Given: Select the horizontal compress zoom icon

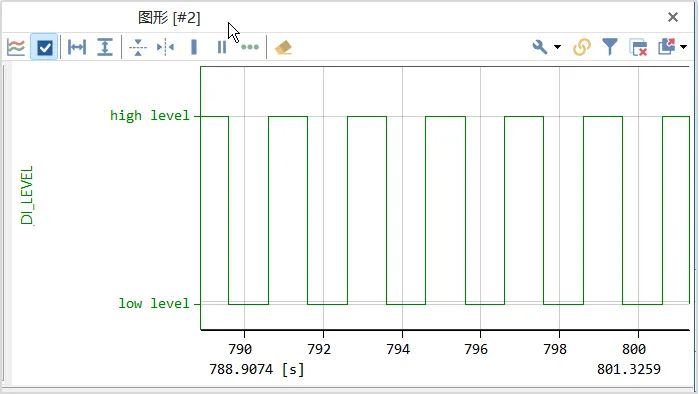Looking at the screenshot, I should click(x=165, y=47).
